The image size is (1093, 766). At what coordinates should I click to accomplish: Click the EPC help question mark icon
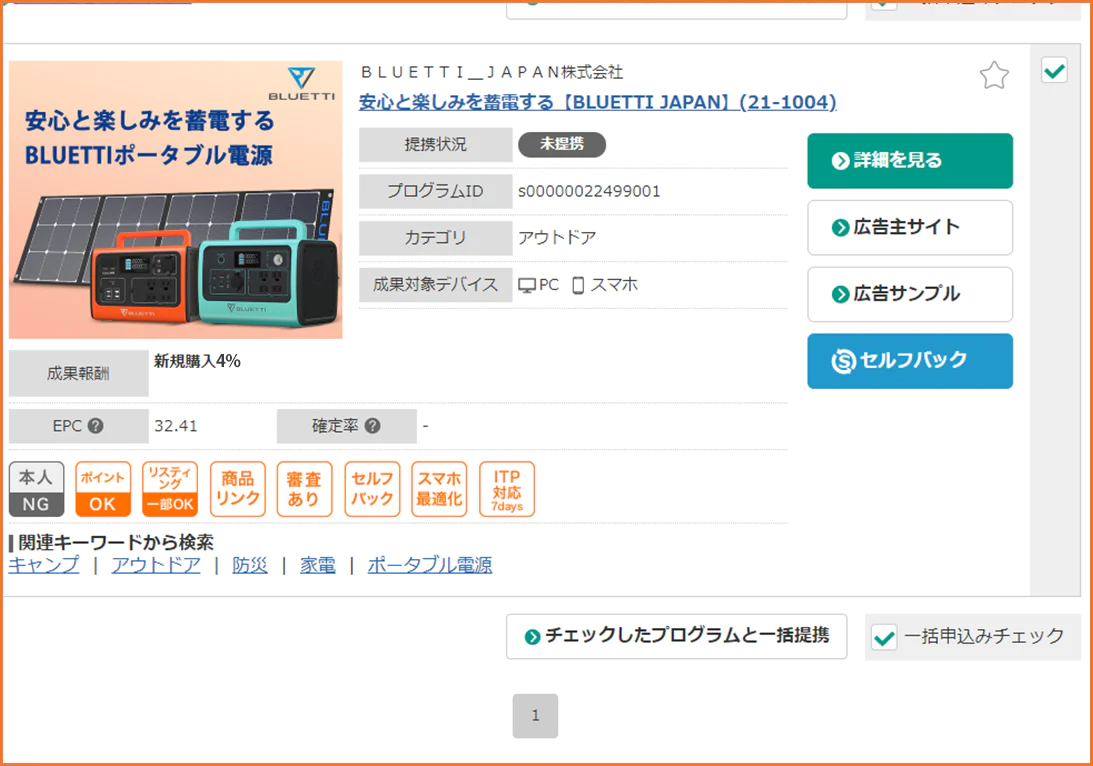point(96,426)
